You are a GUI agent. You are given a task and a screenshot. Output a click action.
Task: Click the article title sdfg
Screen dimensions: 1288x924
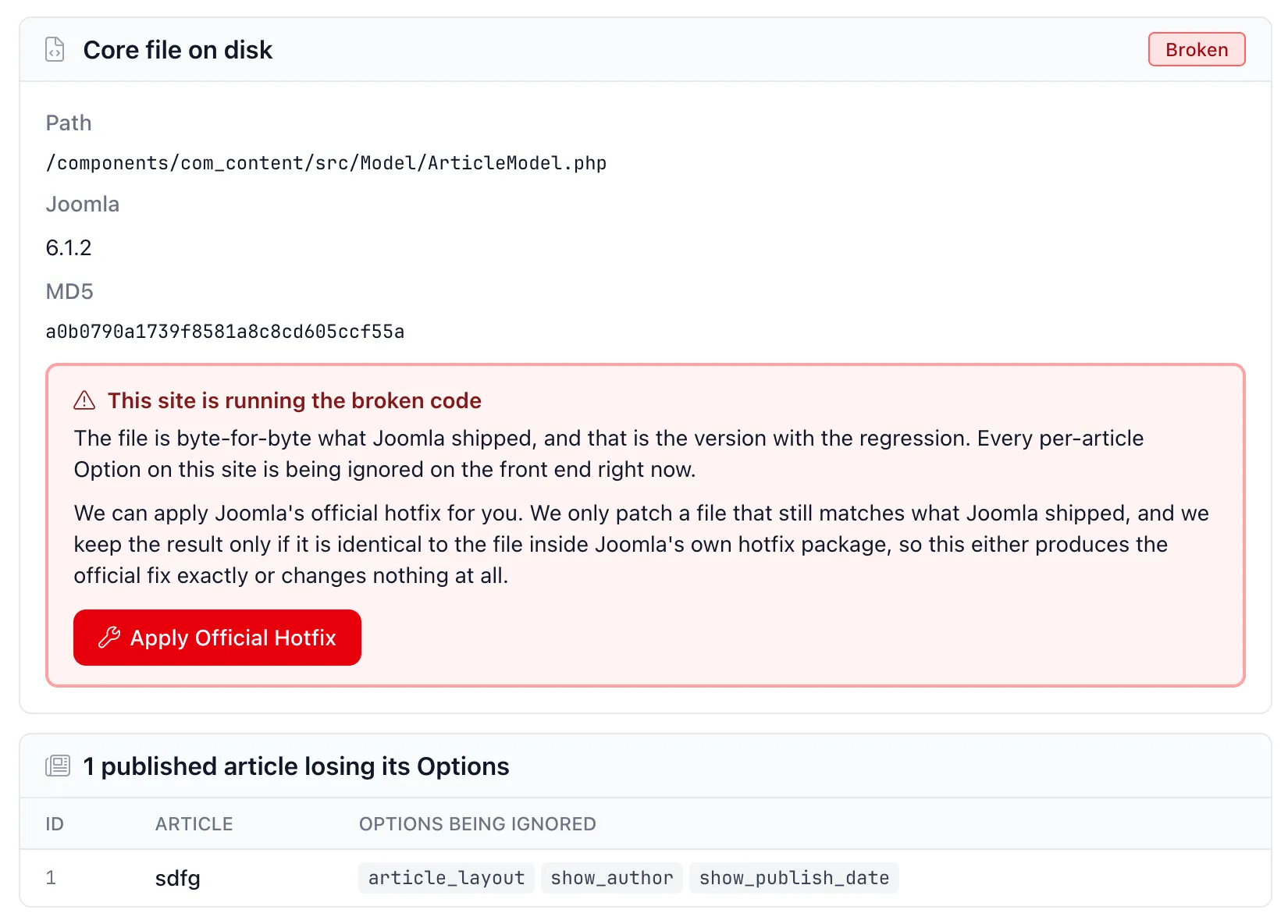pyautogui.click(x=178, y=878)
